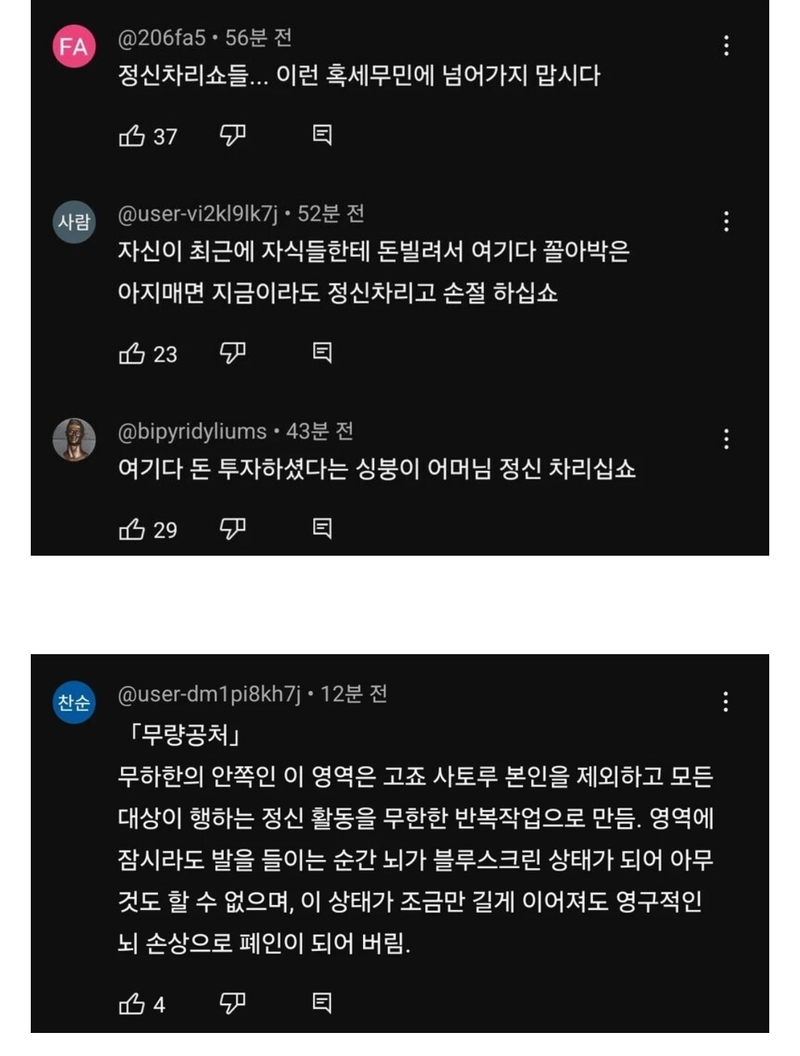Open the @206fa5 username link
This screenshot has width=800, height=1056.
coord(162,38)
